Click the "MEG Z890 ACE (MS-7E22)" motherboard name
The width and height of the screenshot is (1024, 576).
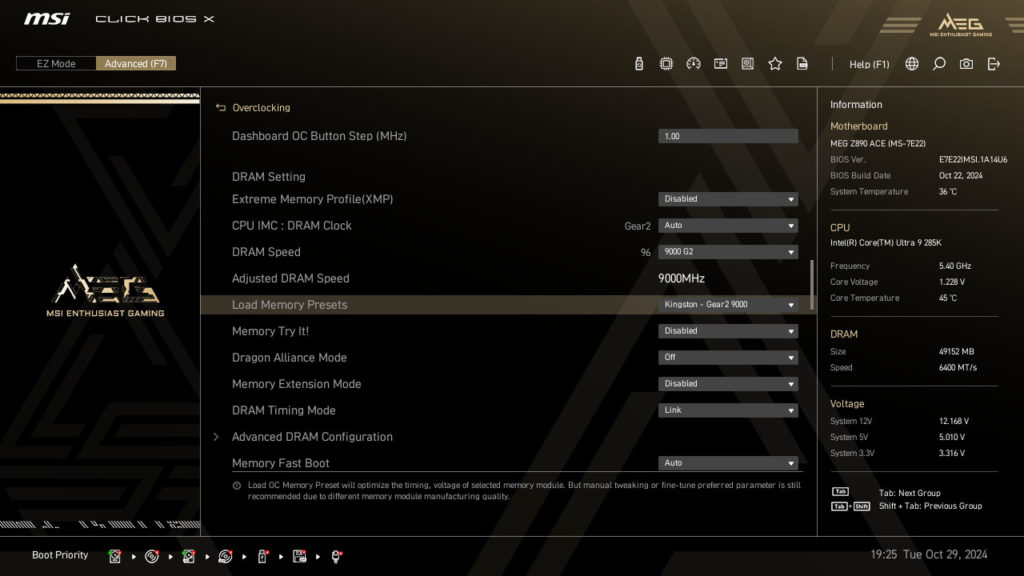click(878, 144)
